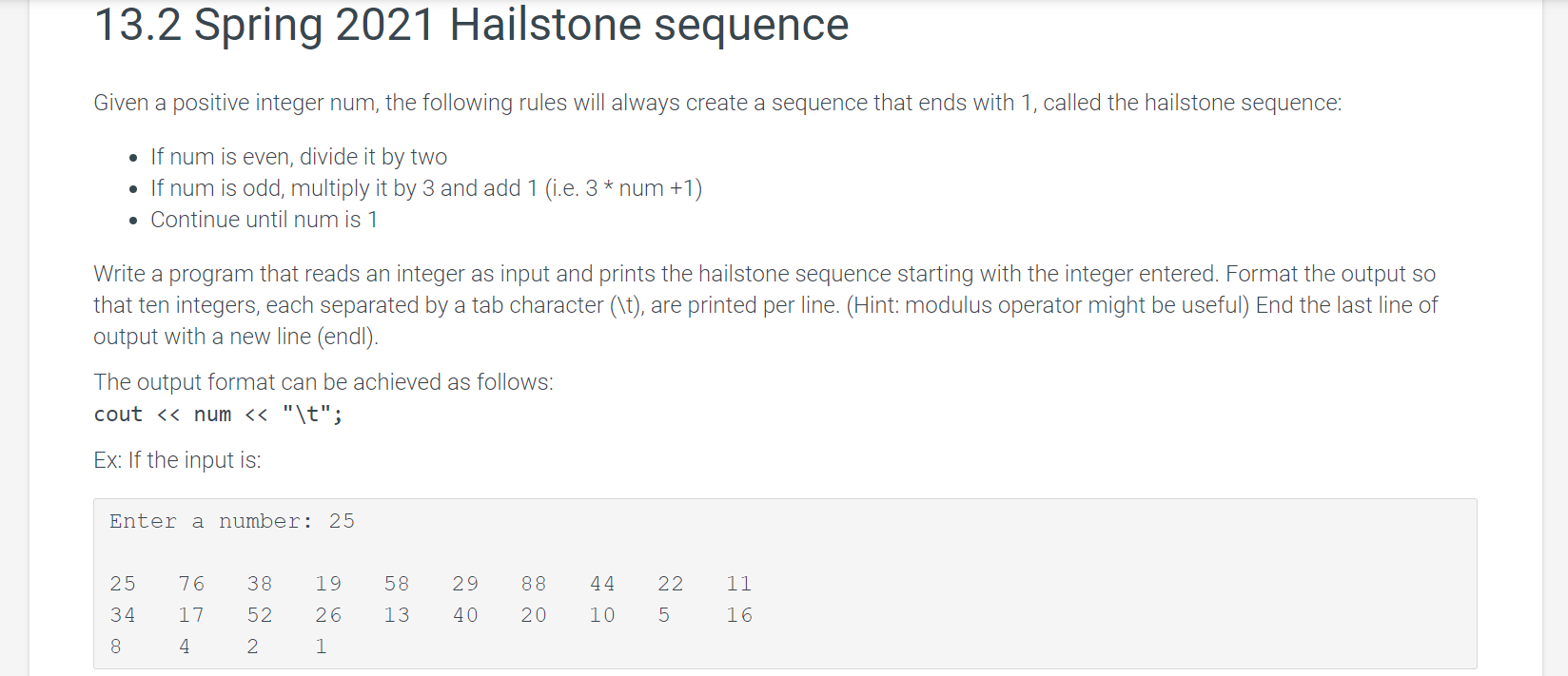Click the number 16 ending second output row

tap(739, 615)
